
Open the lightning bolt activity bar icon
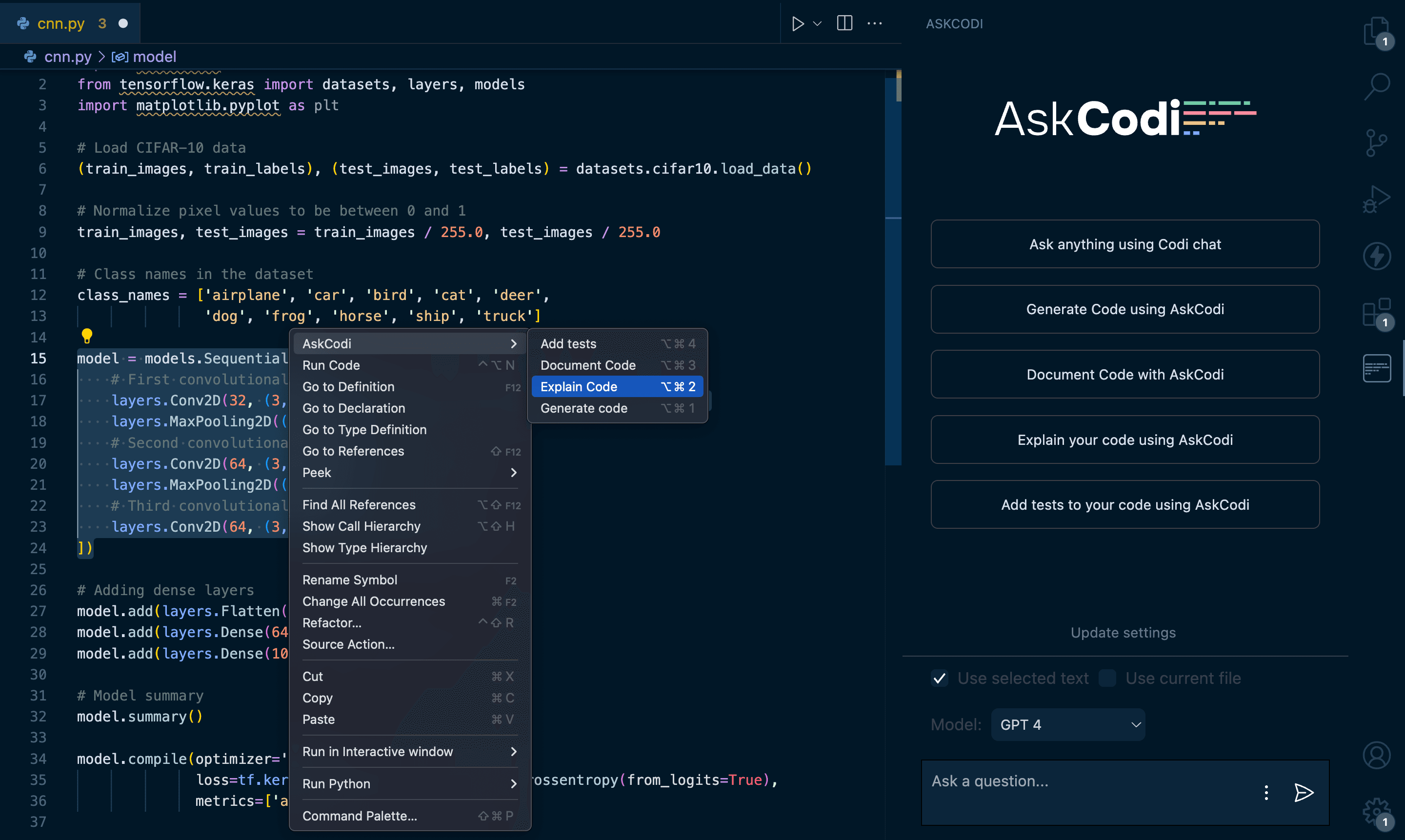(x=1376, y=256)
